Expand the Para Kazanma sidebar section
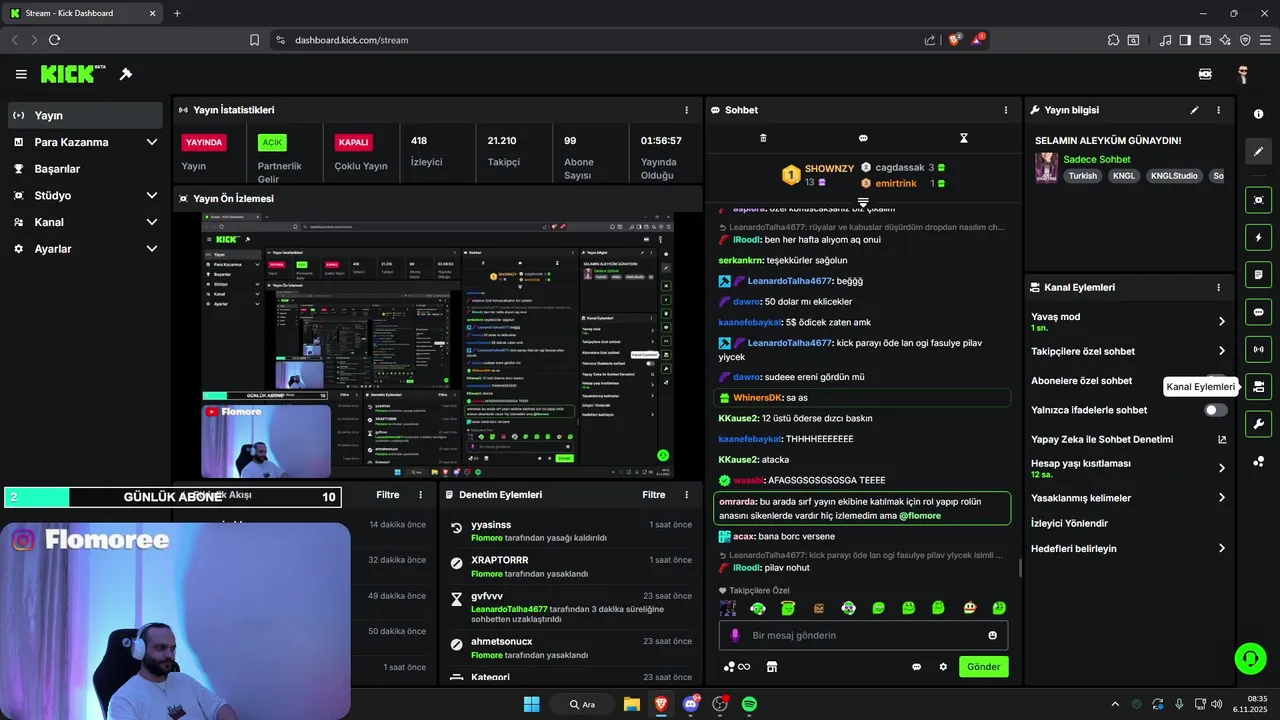Image resolution: width=1280 pixels, height=720 pixels. 152,142
